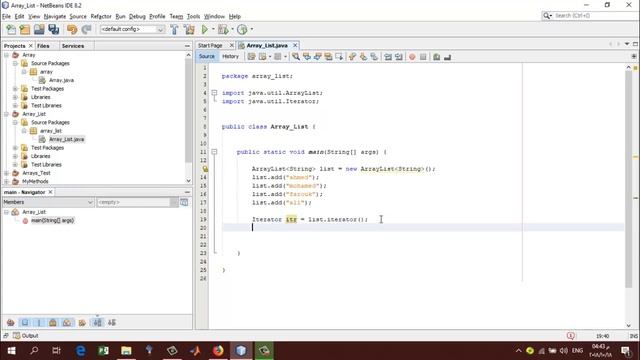640x360 pixels.
Task: Open the File menu
Action: tap(6, 16)
